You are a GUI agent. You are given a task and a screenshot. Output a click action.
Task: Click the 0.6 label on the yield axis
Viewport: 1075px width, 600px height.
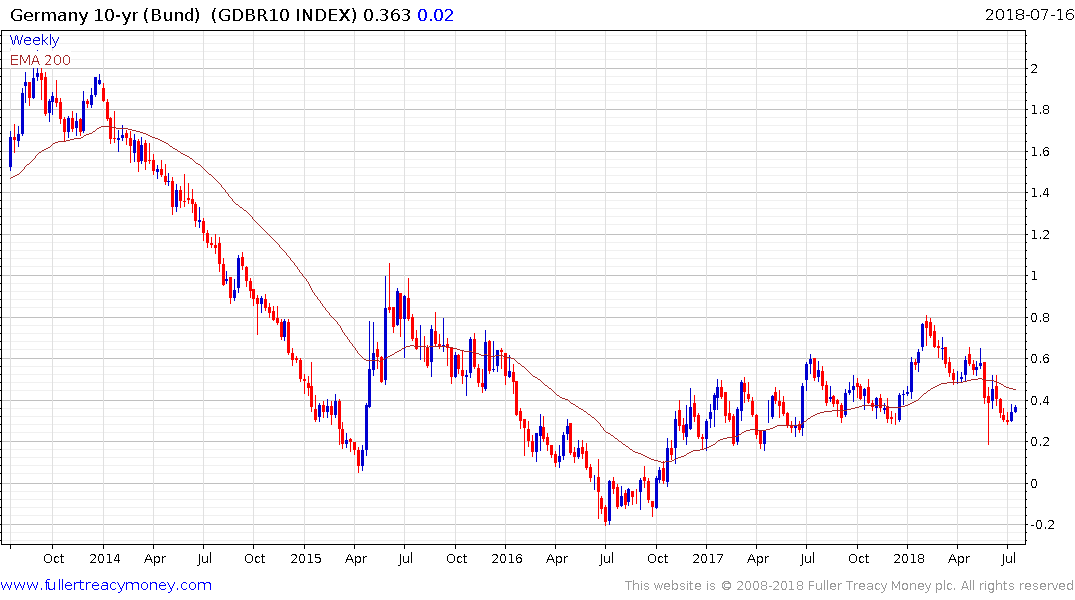(x=1041, y=359)
